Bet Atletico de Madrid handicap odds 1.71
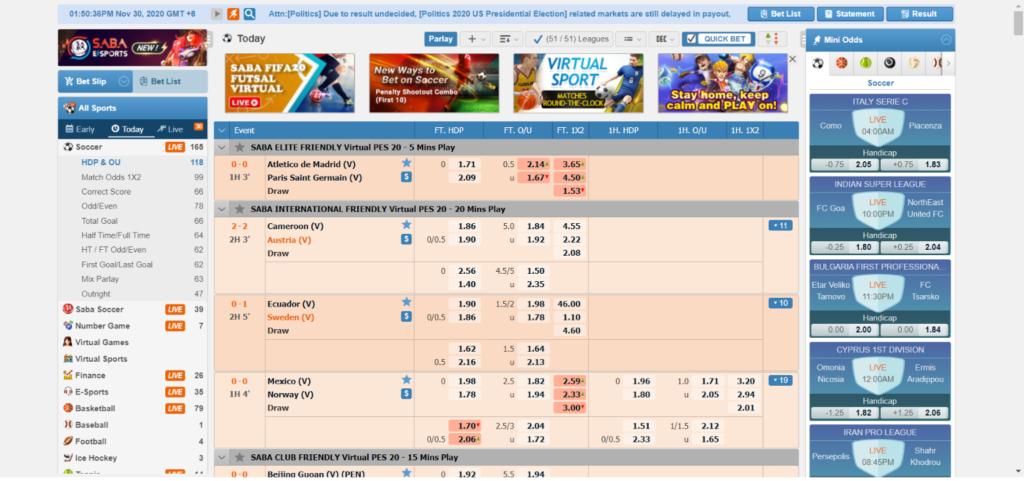1024x481 pixels. click(x=464, y=164)
